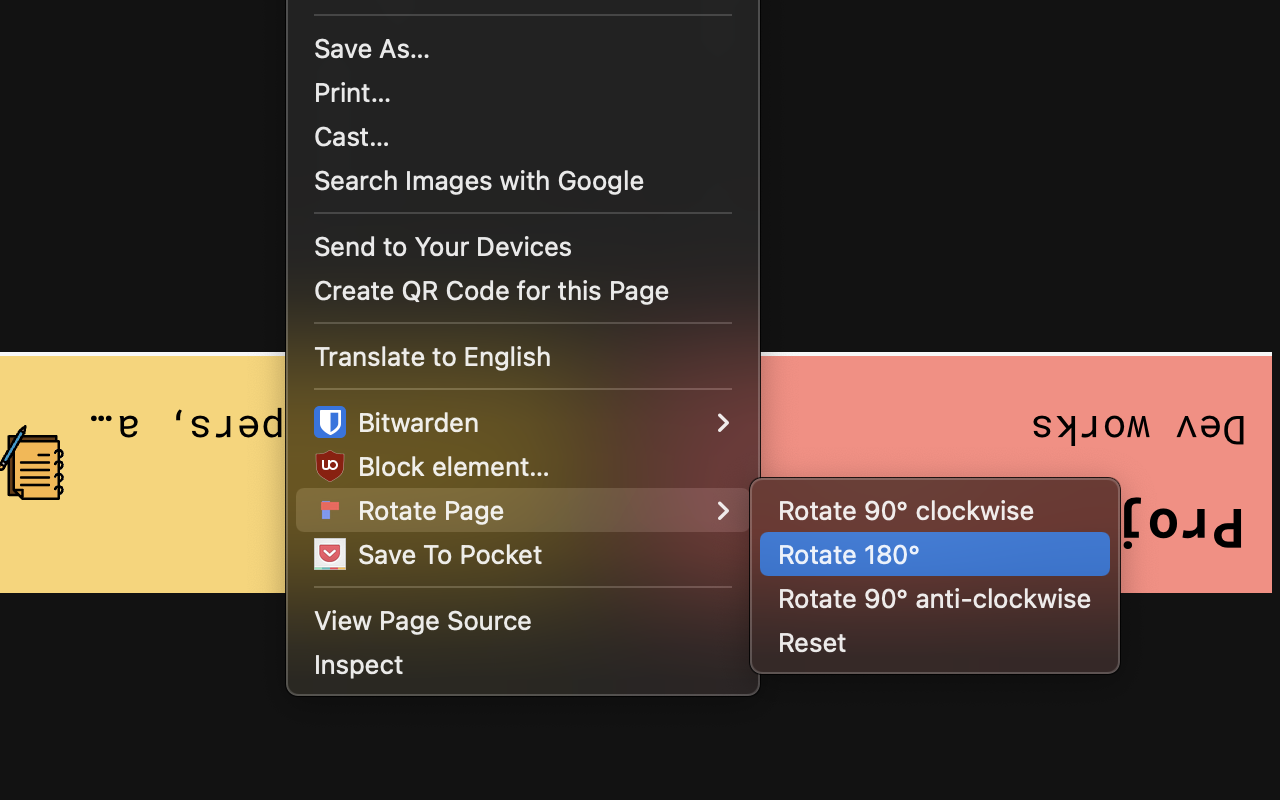
Task: Select Reset in Rotate submenu
Action: (x=935, y=642)
